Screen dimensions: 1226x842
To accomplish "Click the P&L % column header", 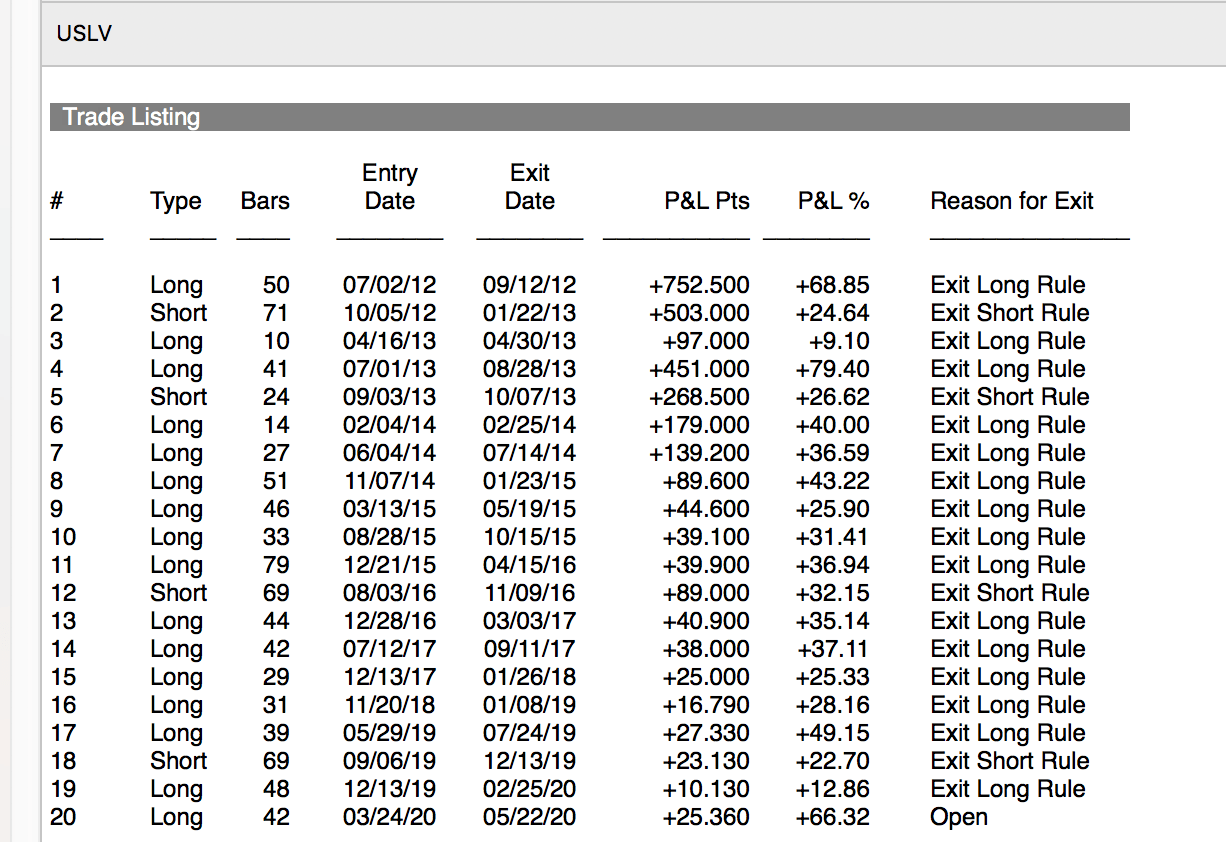I will [833, 201].
